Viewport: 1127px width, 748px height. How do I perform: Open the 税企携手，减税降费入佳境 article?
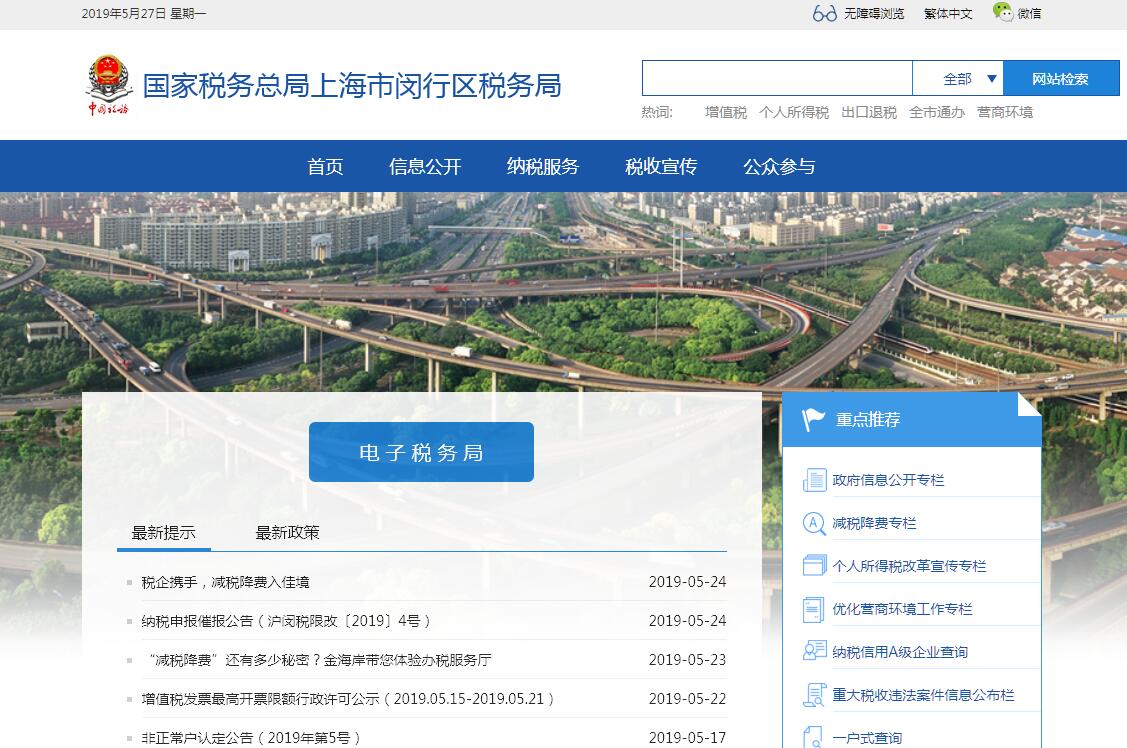[x=226, y=582]
